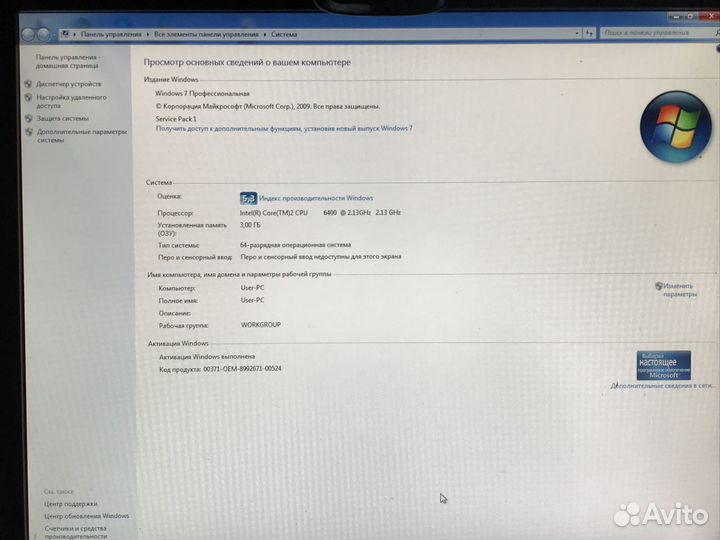
Task: Select 'Система' breadcrumb item
Action: click(x=284, y=34)
